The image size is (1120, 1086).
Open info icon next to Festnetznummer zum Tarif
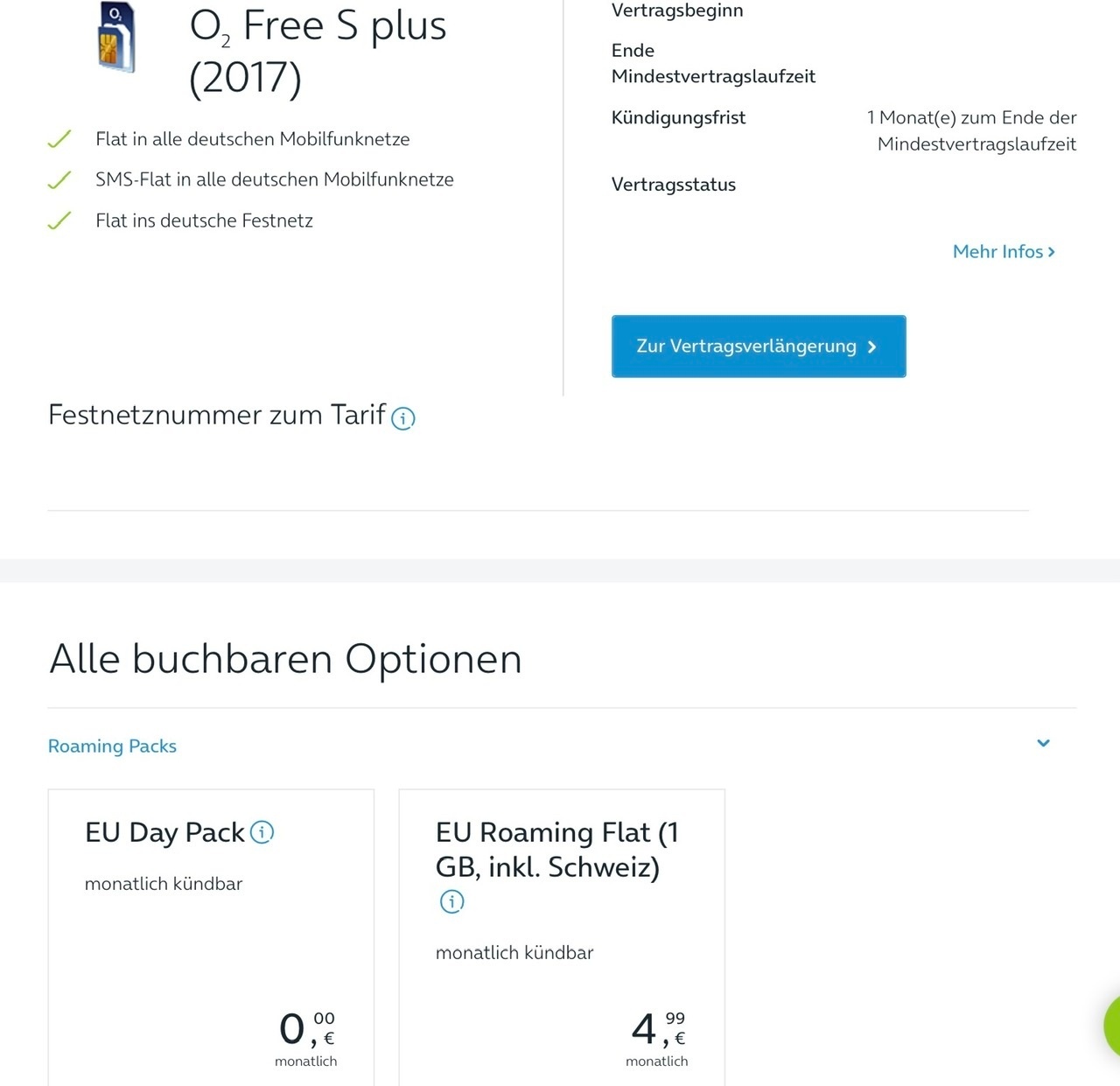(x=403, y=418)
